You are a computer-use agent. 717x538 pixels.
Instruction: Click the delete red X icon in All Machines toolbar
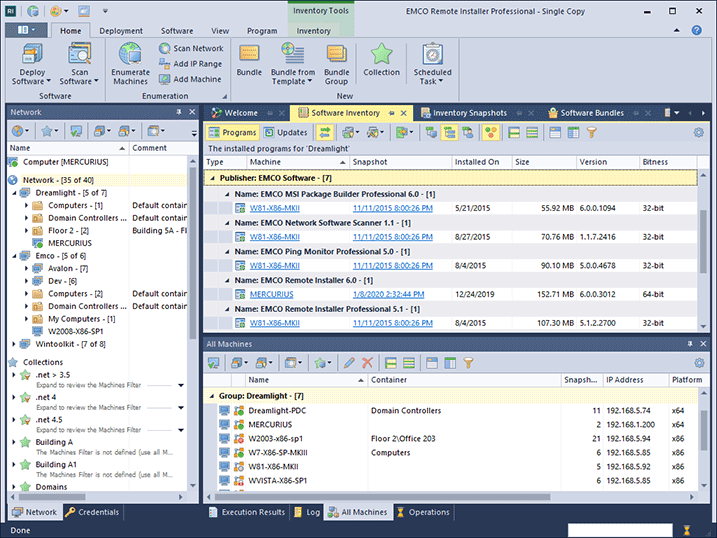[367, 363]
